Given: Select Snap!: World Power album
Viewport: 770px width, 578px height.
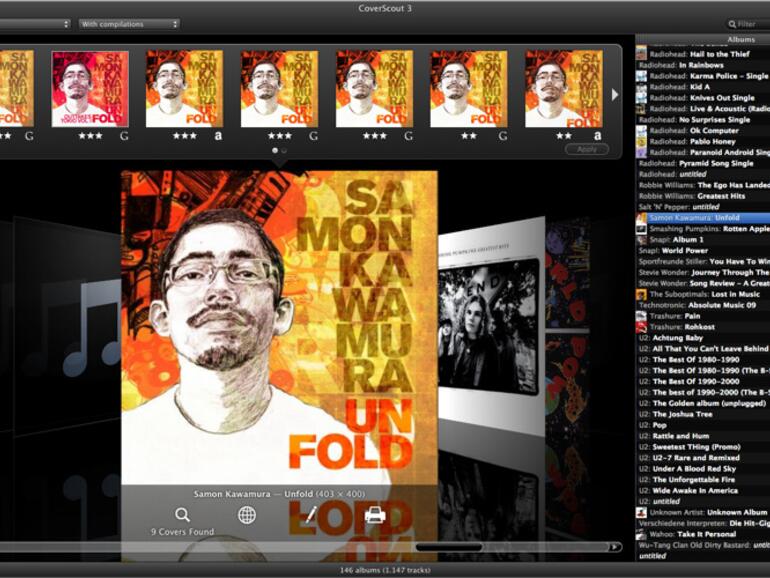Looking at the screenshot, I should pyautogui.click(x=703, y=250).
